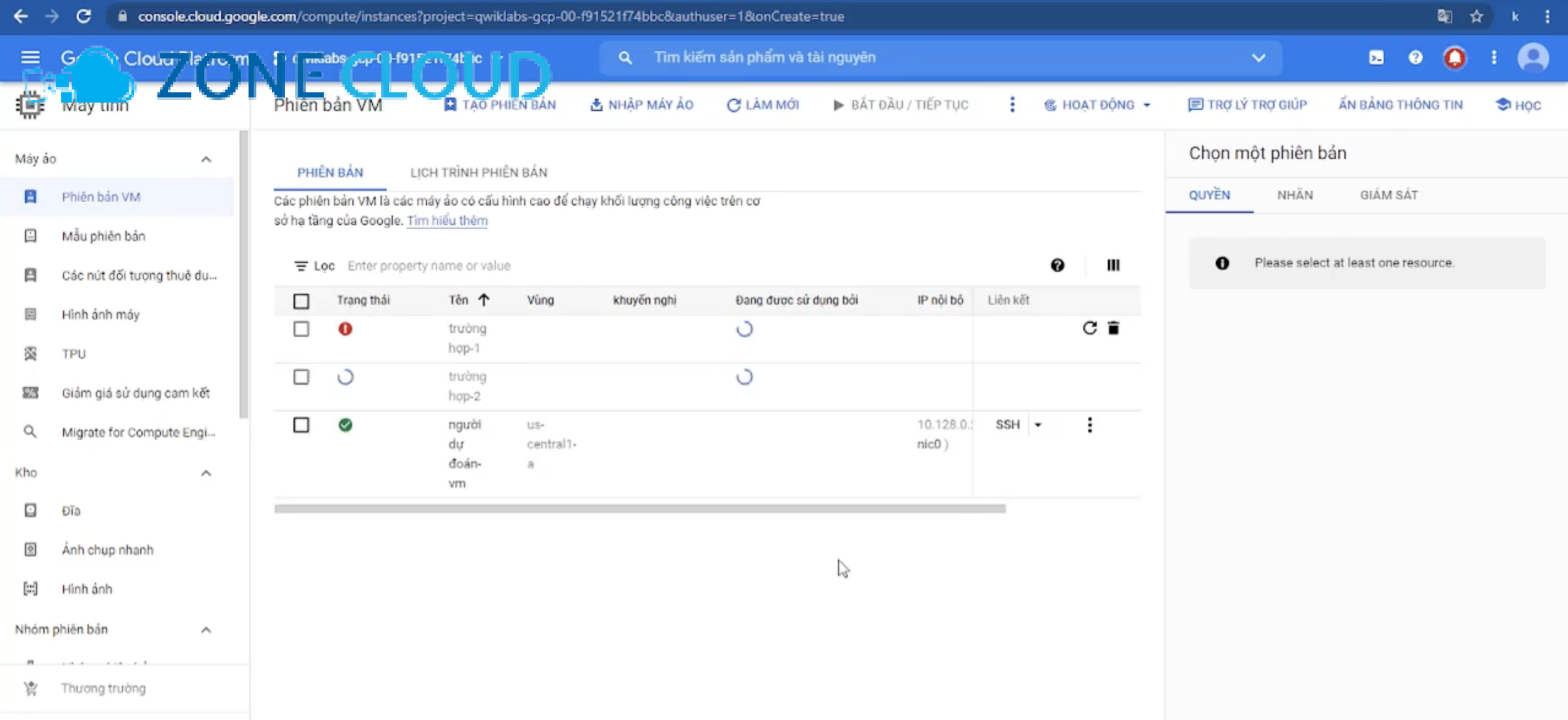The width and height of the screenshot is (1568, 720).
Task: Open the hamburger navigation menu
Action: click(30, 58)
